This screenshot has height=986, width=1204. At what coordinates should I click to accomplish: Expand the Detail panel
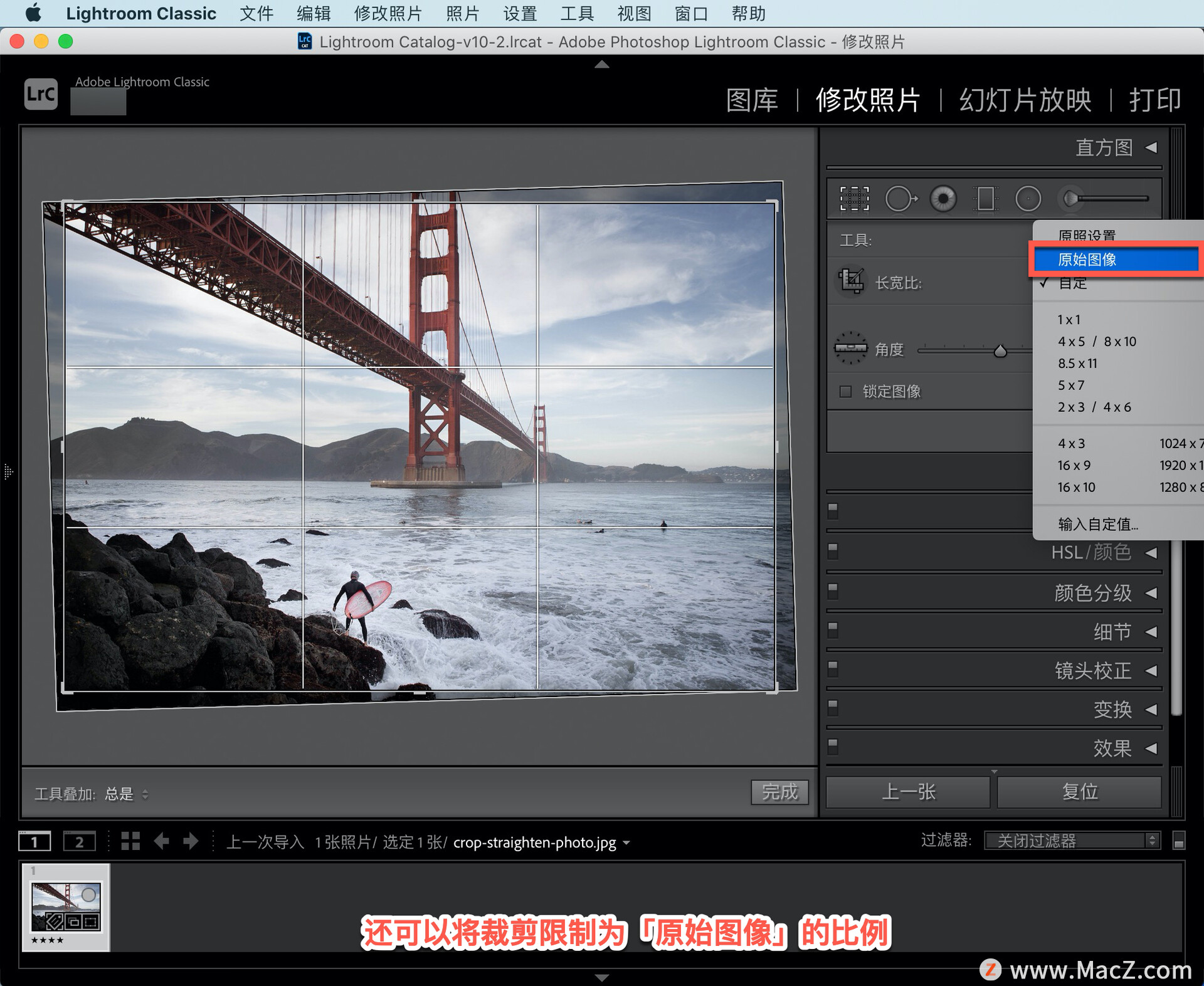[1151, 632]
